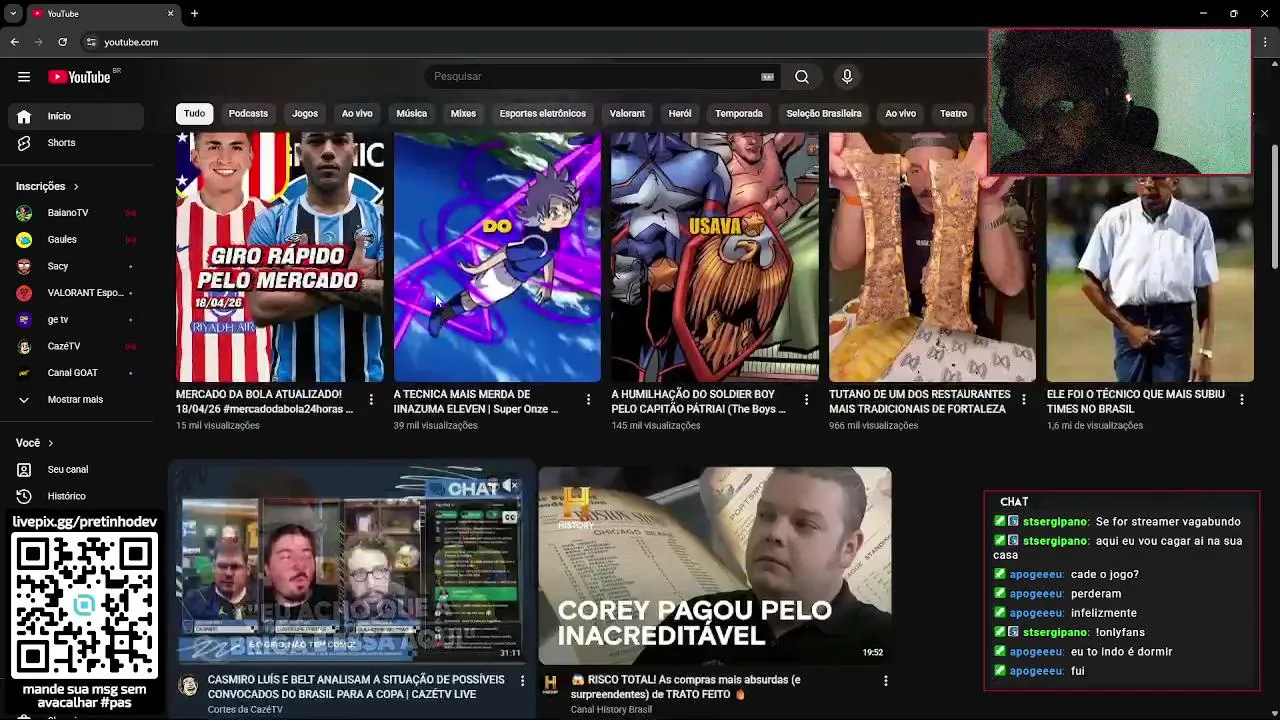1280x720 pixels.
Task: Select the Tudo filter chip
Action: point(194,114)
